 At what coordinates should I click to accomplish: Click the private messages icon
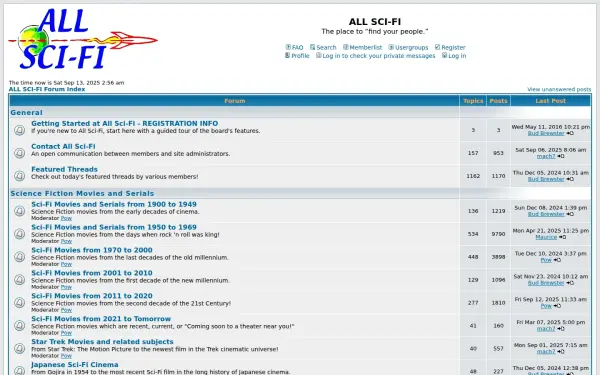(318, 55)
